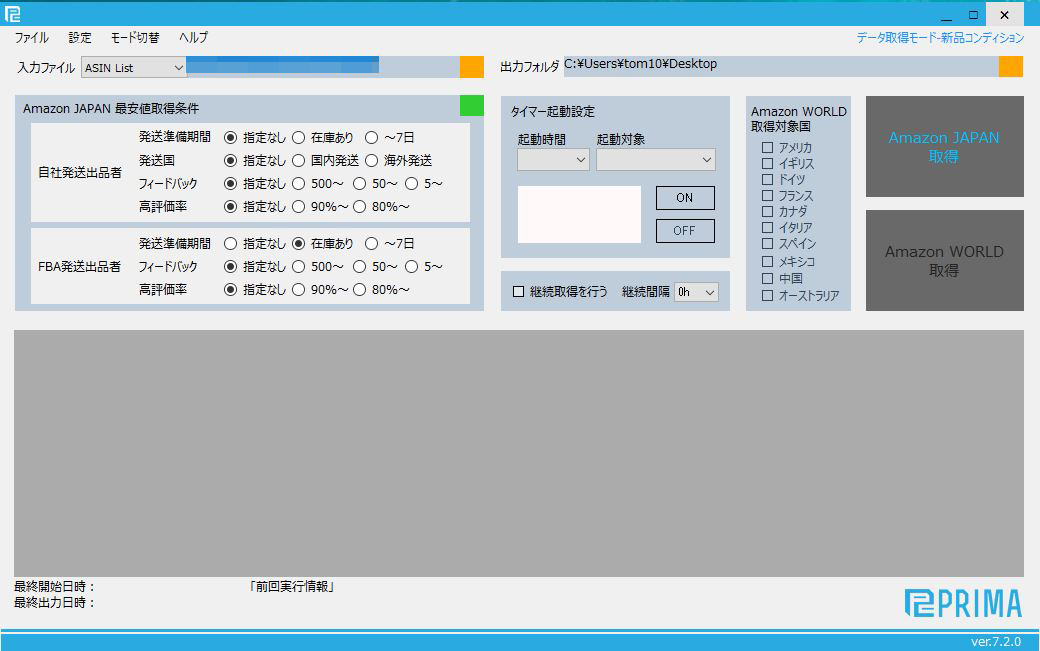Click the 「前回実行情報」 label
Image resolution: width=1040 pixels, height=651 pixels.
[292, 587]
